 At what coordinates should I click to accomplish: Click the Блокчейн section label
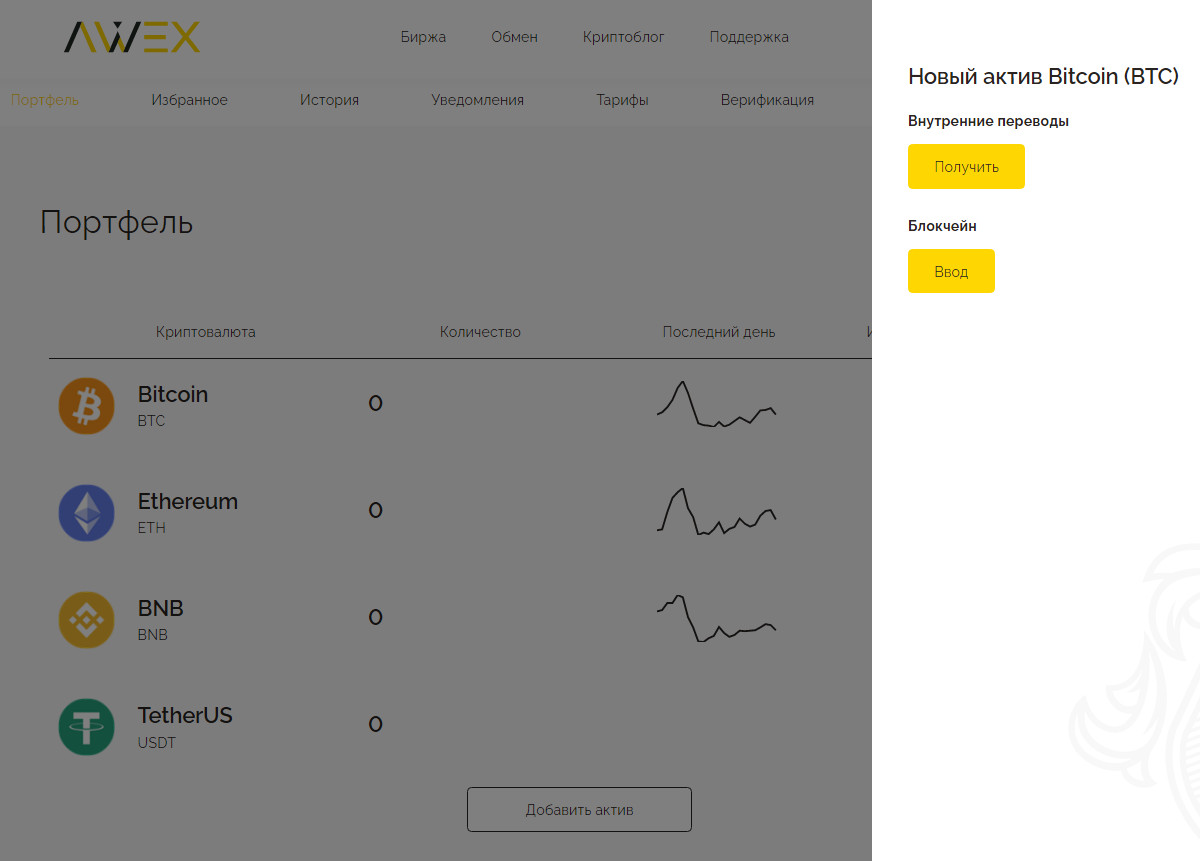(x=942, y=226)
